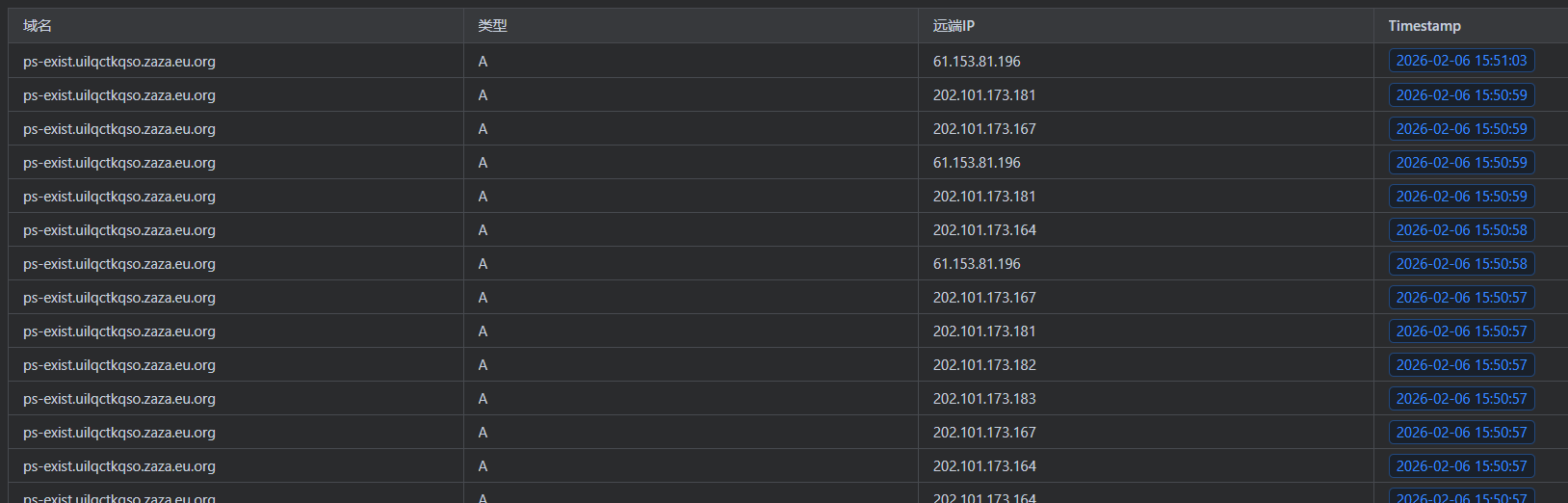Click the 类型 column header
1568x503 pixels.
coord(492,26)
